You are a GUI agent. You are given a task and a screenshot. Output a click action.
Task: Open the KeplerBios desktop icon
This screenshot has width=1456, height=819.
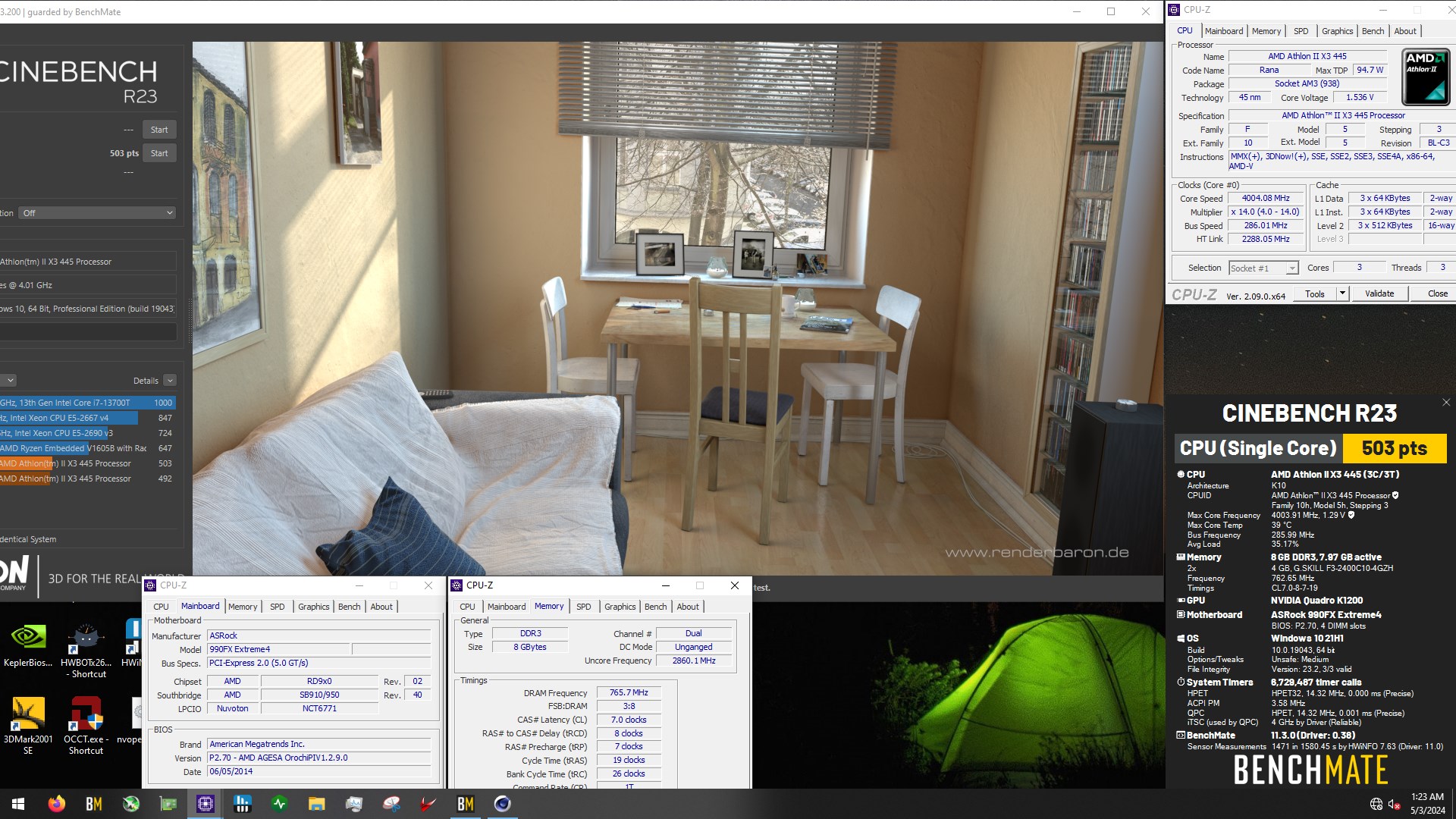pos(28,645)
